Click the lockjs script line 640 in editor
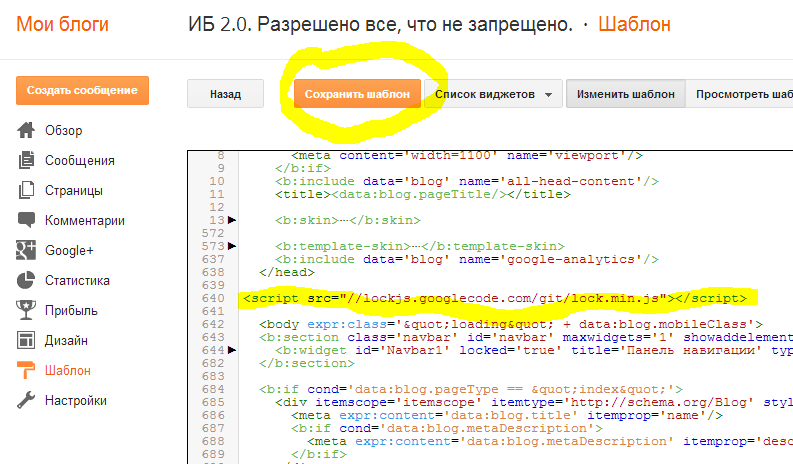 pos(495,298)
